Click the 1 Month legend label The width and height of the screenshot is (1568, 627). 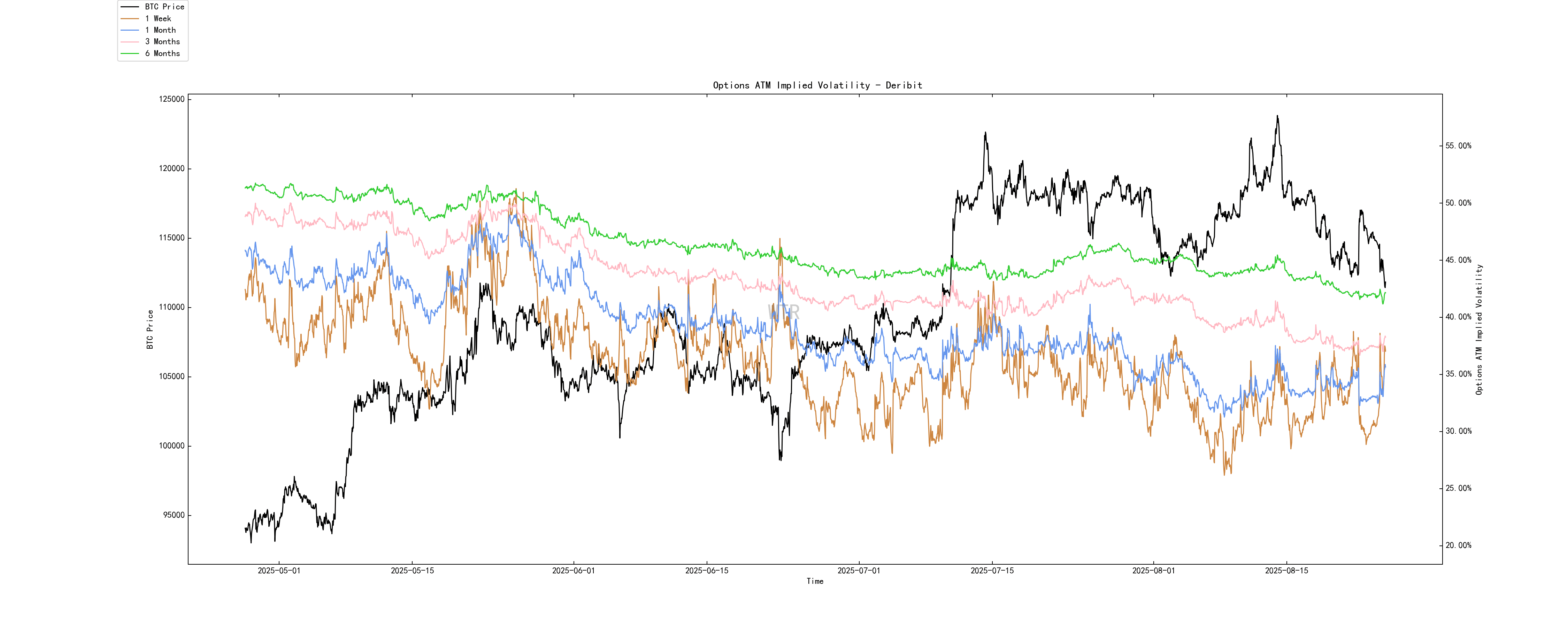pyautogui.click(x=160, y=30)
